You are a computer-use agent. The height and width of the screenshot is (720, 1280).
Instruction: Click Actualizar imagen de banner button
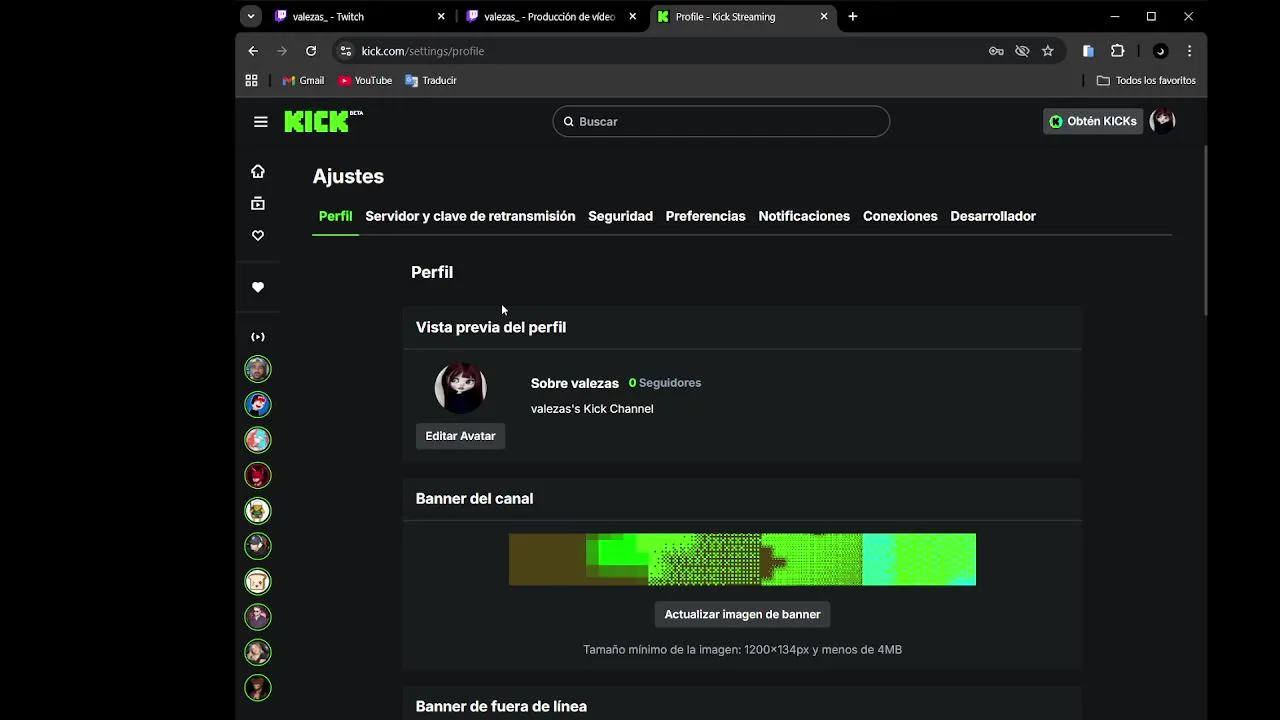742,614
